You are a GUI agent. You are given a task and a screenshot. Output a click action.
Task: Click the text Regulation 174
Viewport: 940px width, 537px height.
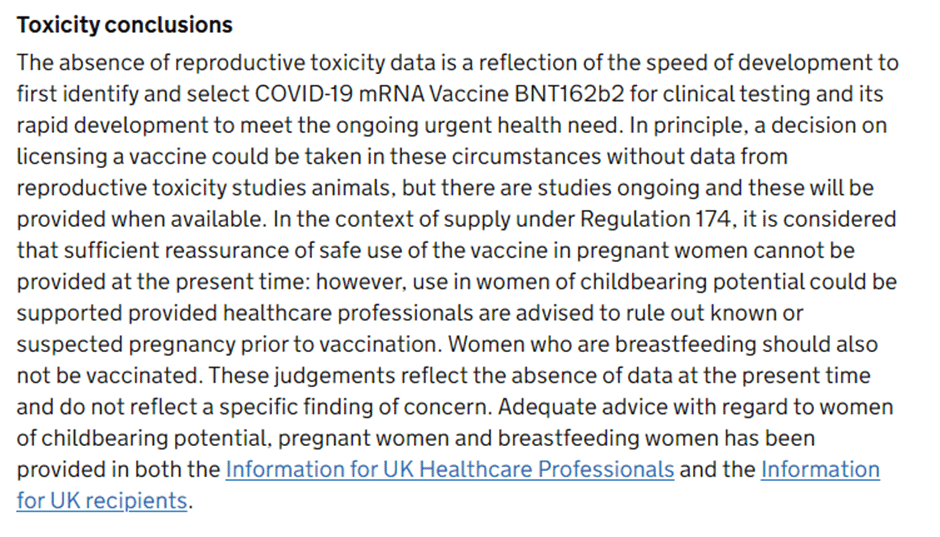point(656,219)
